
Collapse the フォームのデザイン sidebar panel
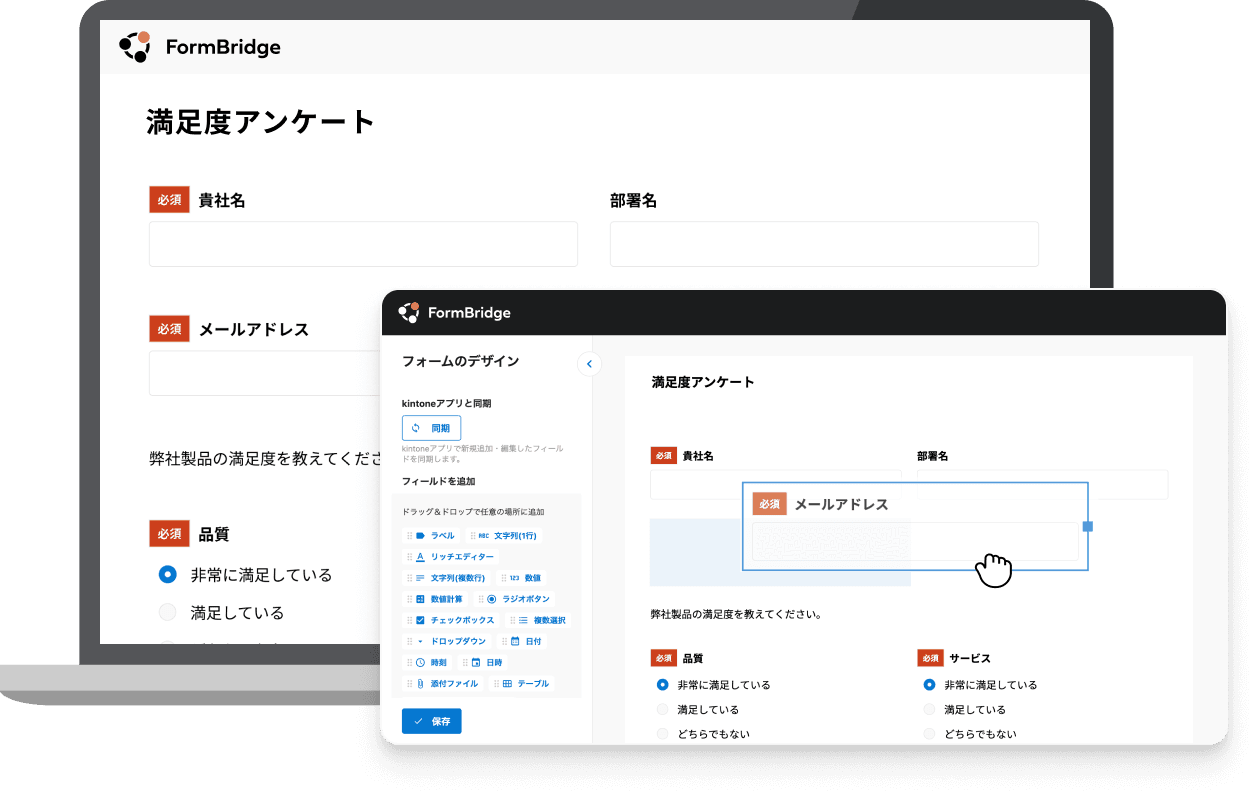[x=589, y=364]
